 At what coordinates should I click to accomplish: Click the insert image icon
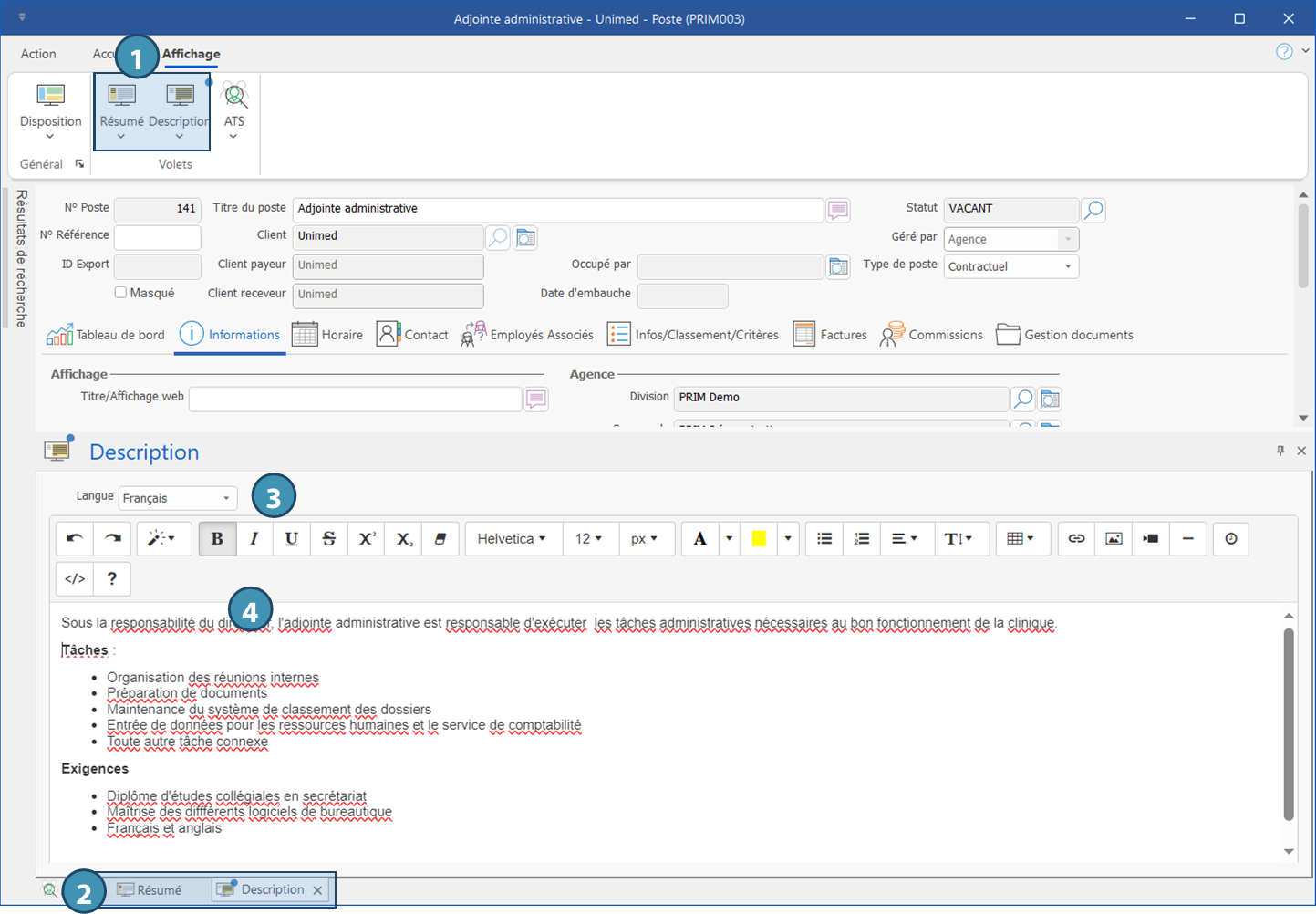(1114, 538)
